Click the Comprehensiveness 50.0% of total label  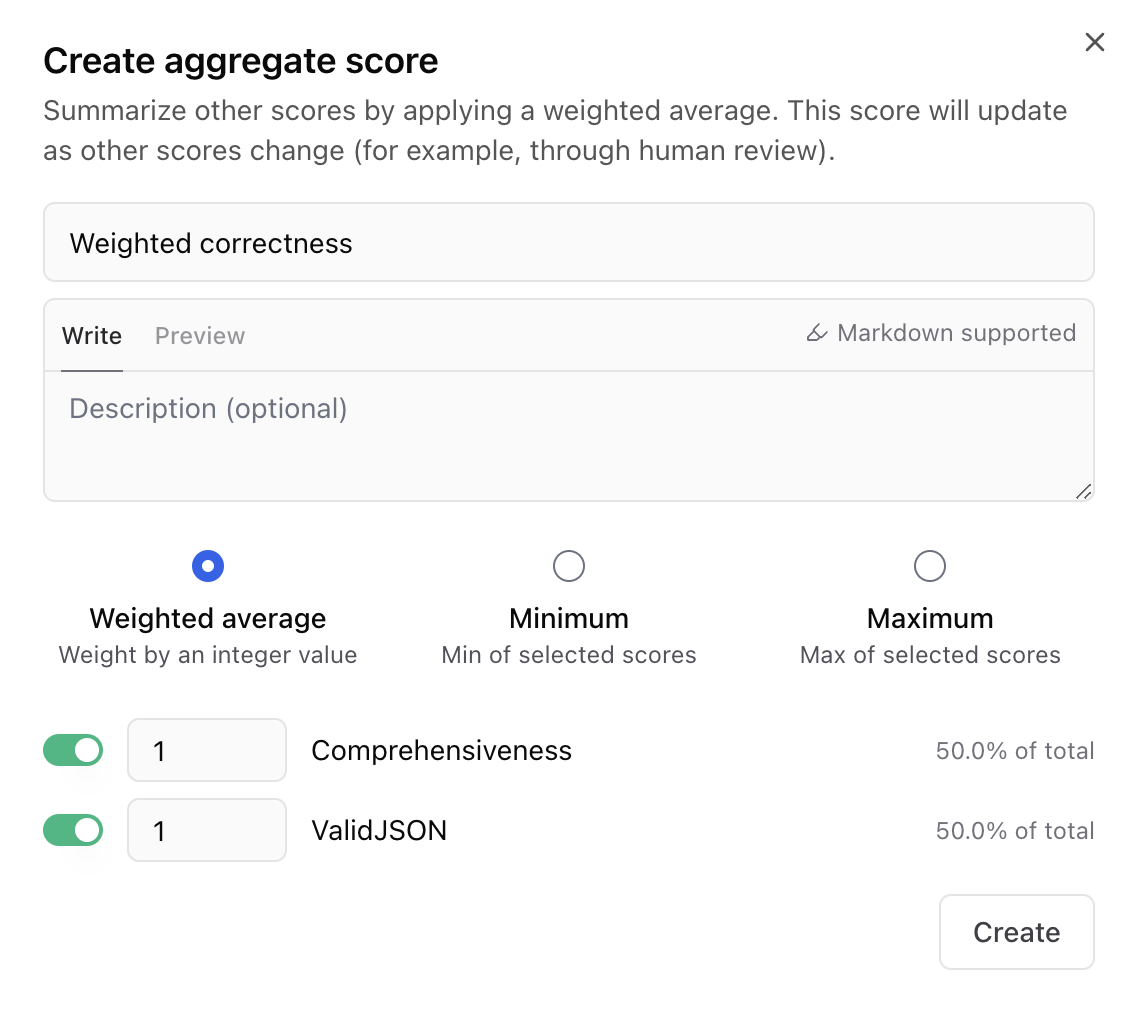click(1014, 750)
